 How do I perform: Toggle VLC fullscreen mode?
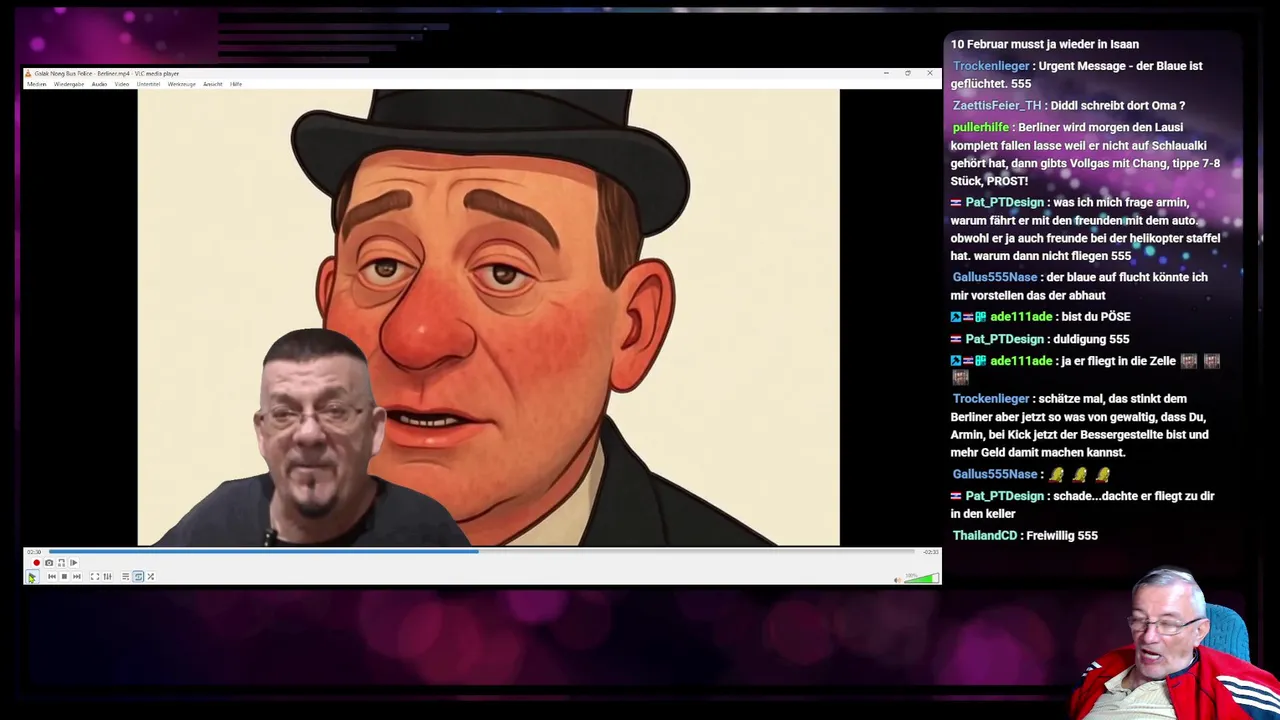(95, 577)
